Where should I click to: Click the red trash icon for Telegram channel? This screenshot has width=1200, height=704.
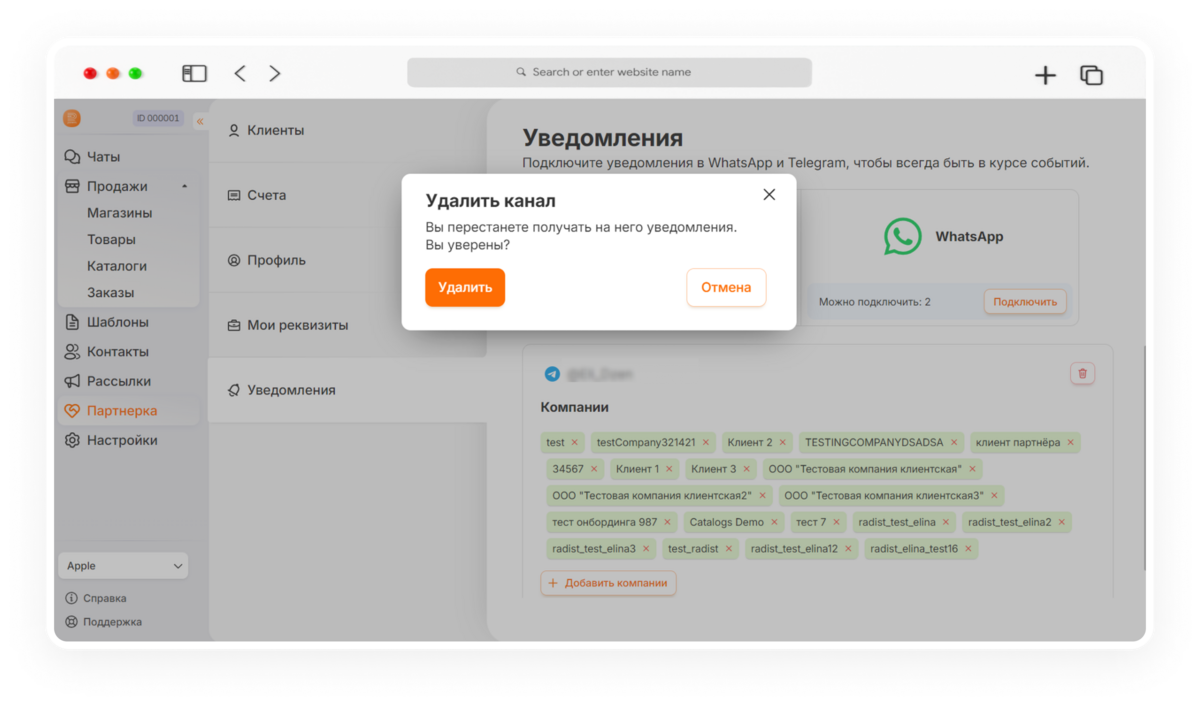pos(1082,373)
